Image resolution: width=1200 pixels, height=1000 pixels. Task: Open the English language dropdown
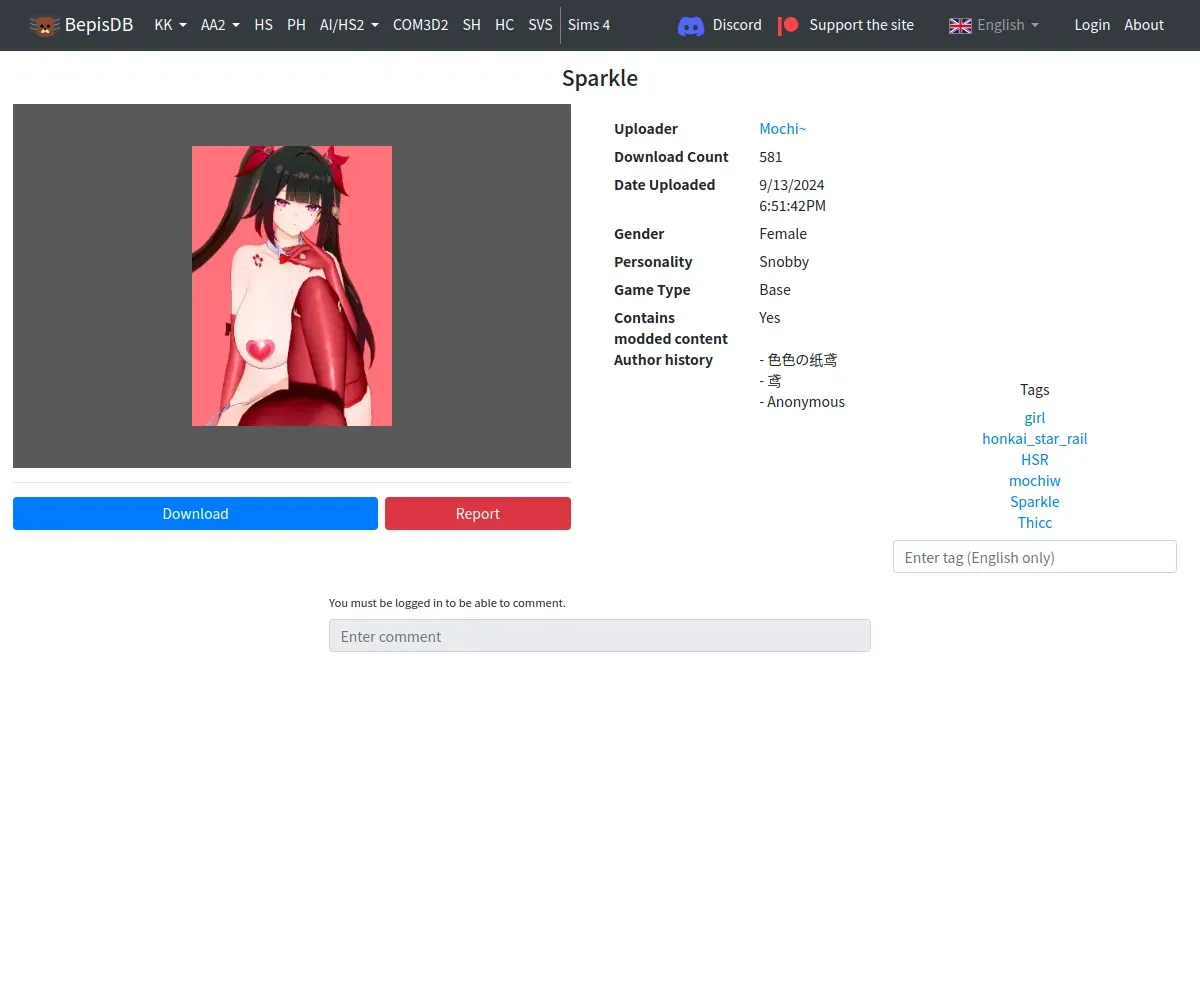(x=994, y=25)
